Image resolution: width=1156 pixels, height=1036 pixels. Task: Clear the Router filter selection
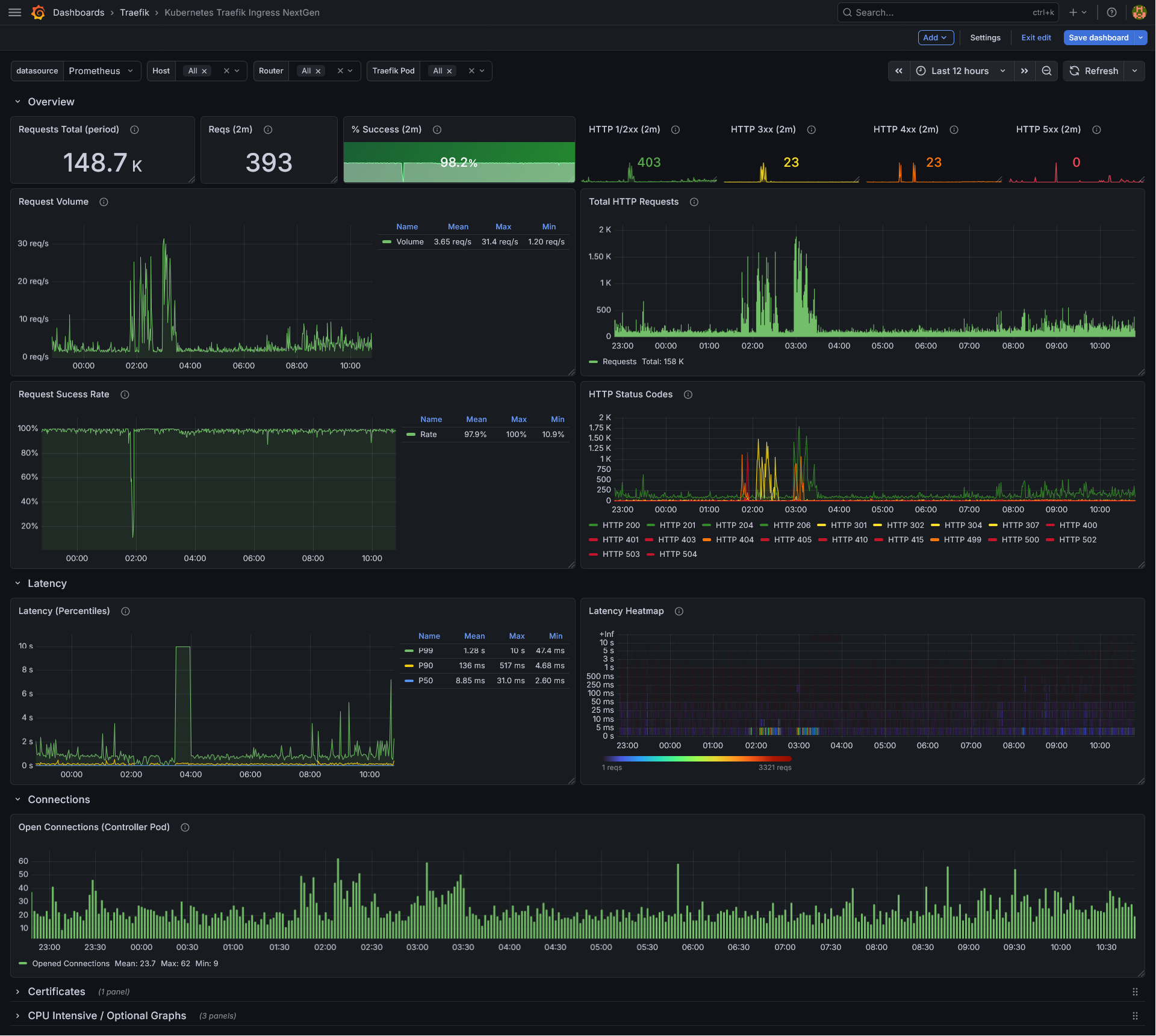coord(340,71)
